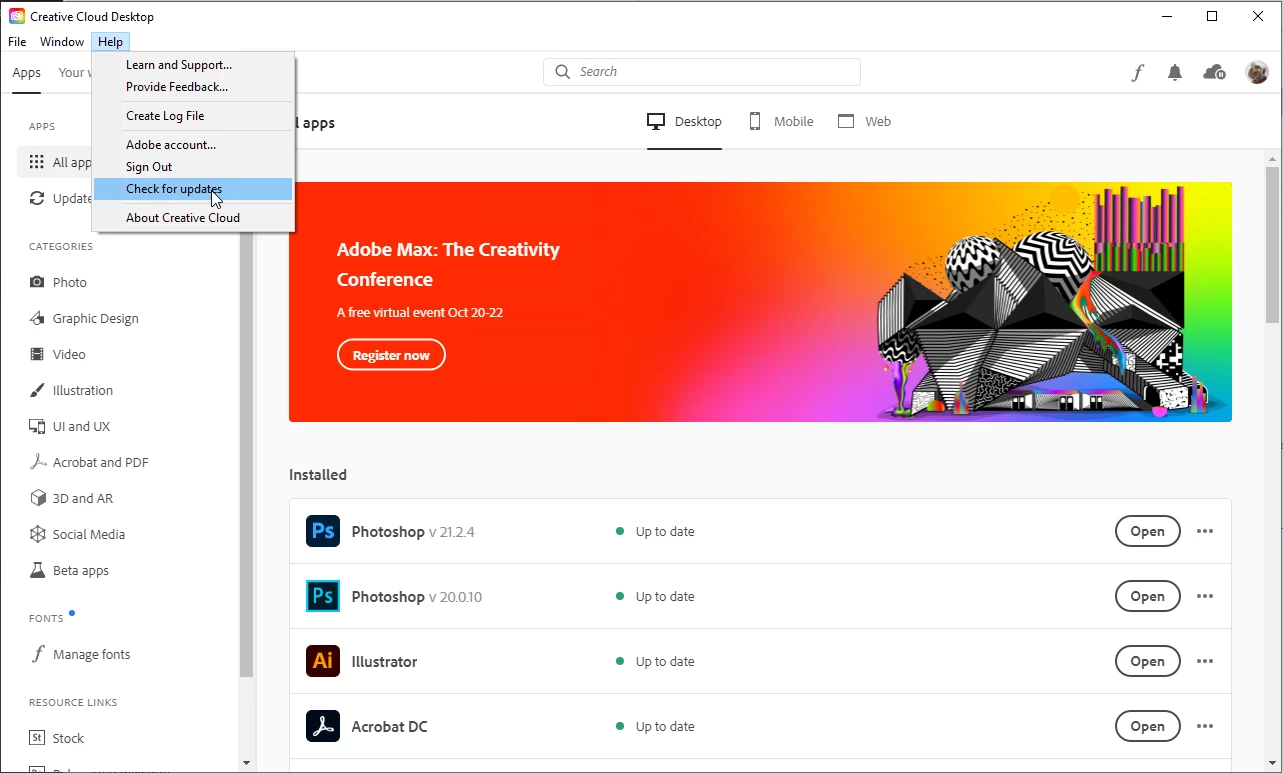1283x773 pixels.
Task: Select the Illustration category
Action: click(x=71, y=390)
